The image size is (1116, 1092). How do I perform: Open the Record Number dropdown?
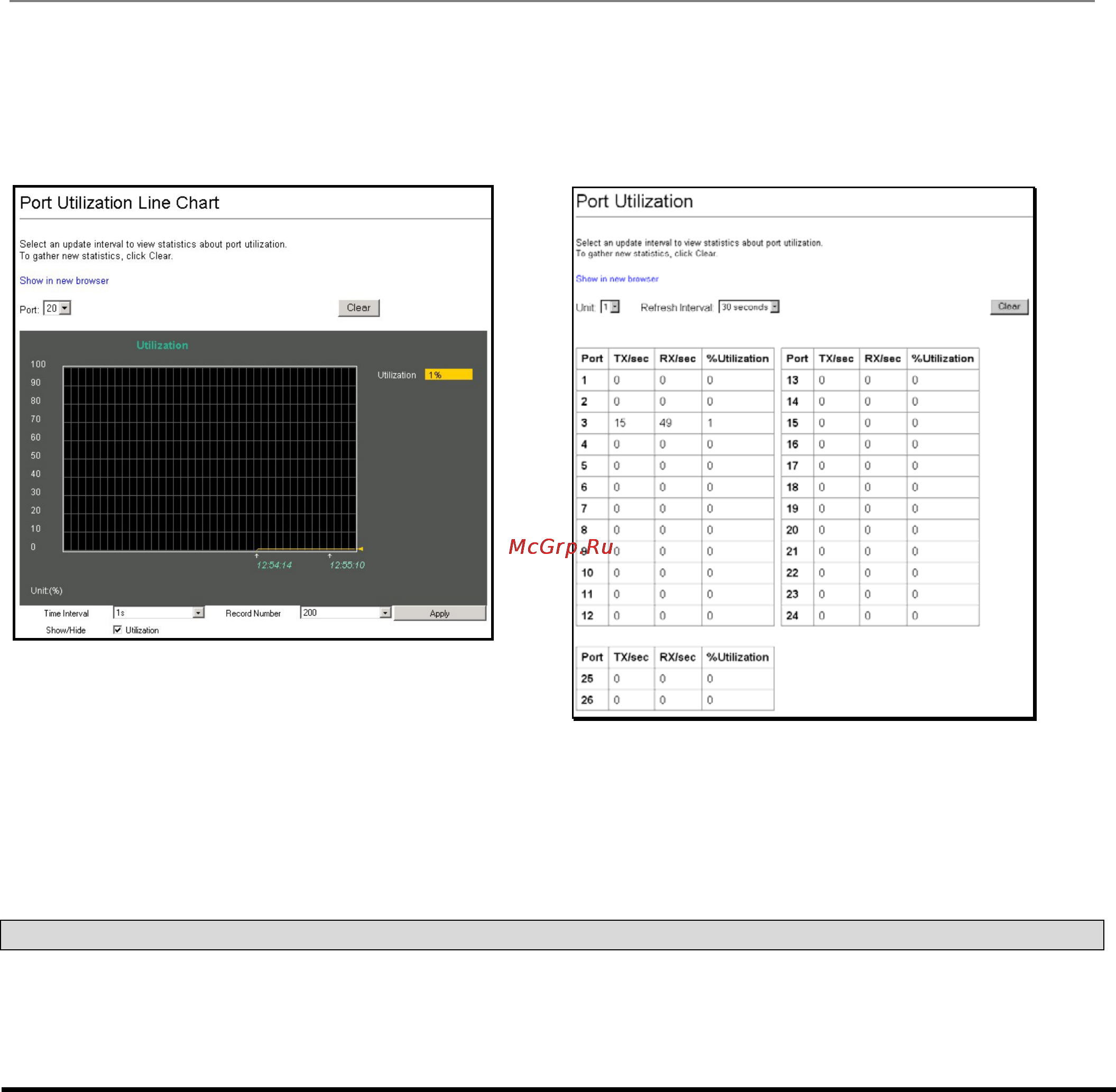(x=346, y=613)
